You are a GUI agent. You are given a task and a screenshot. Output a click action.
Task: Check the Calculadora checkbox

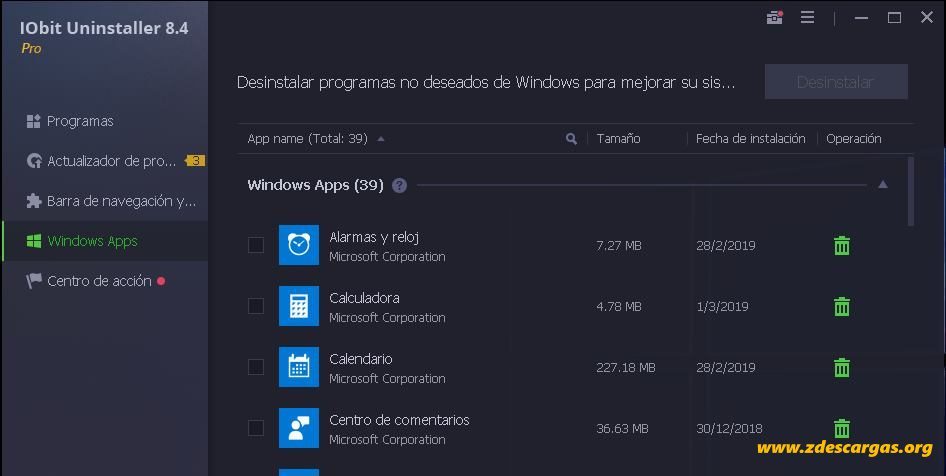pos(256,306)
